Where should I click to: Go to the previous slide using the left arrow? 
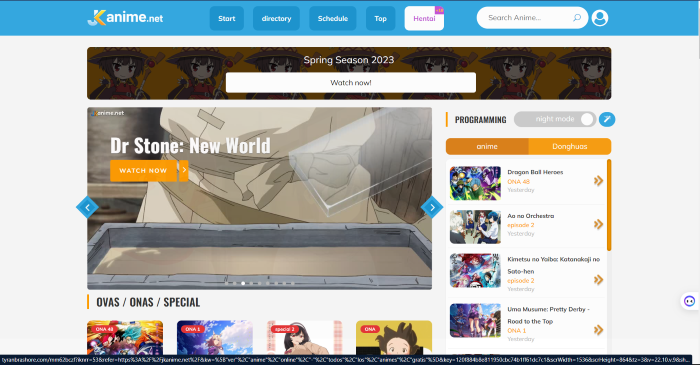pyautogui.click(x=87, y=207)
